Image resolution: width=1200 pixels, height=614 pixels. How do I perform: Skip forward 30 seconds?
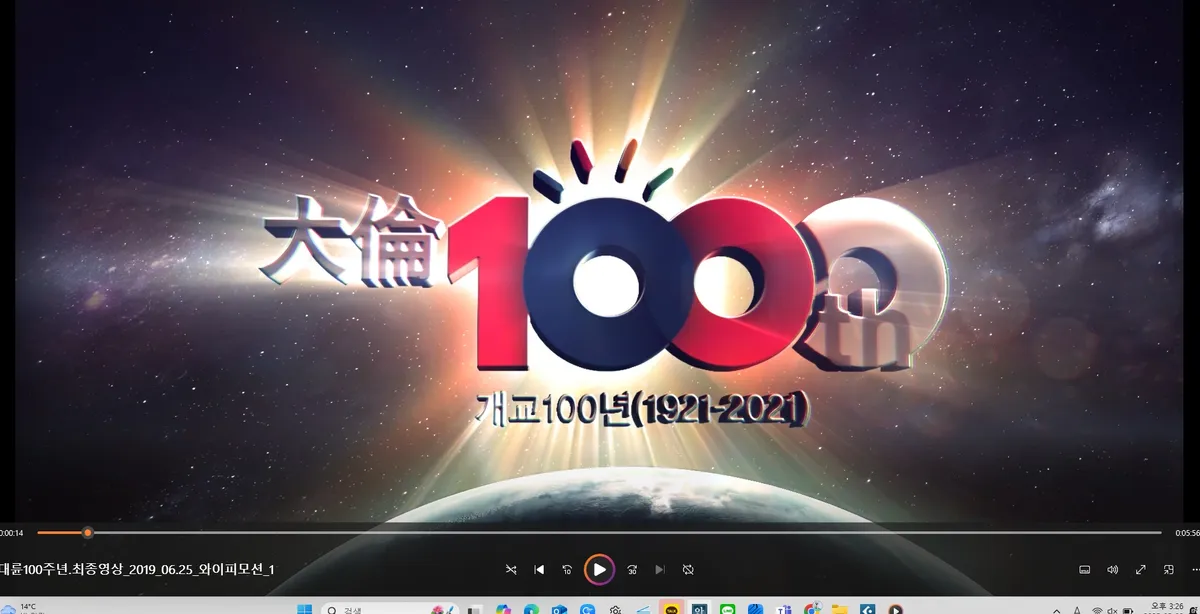coord(632,569)
